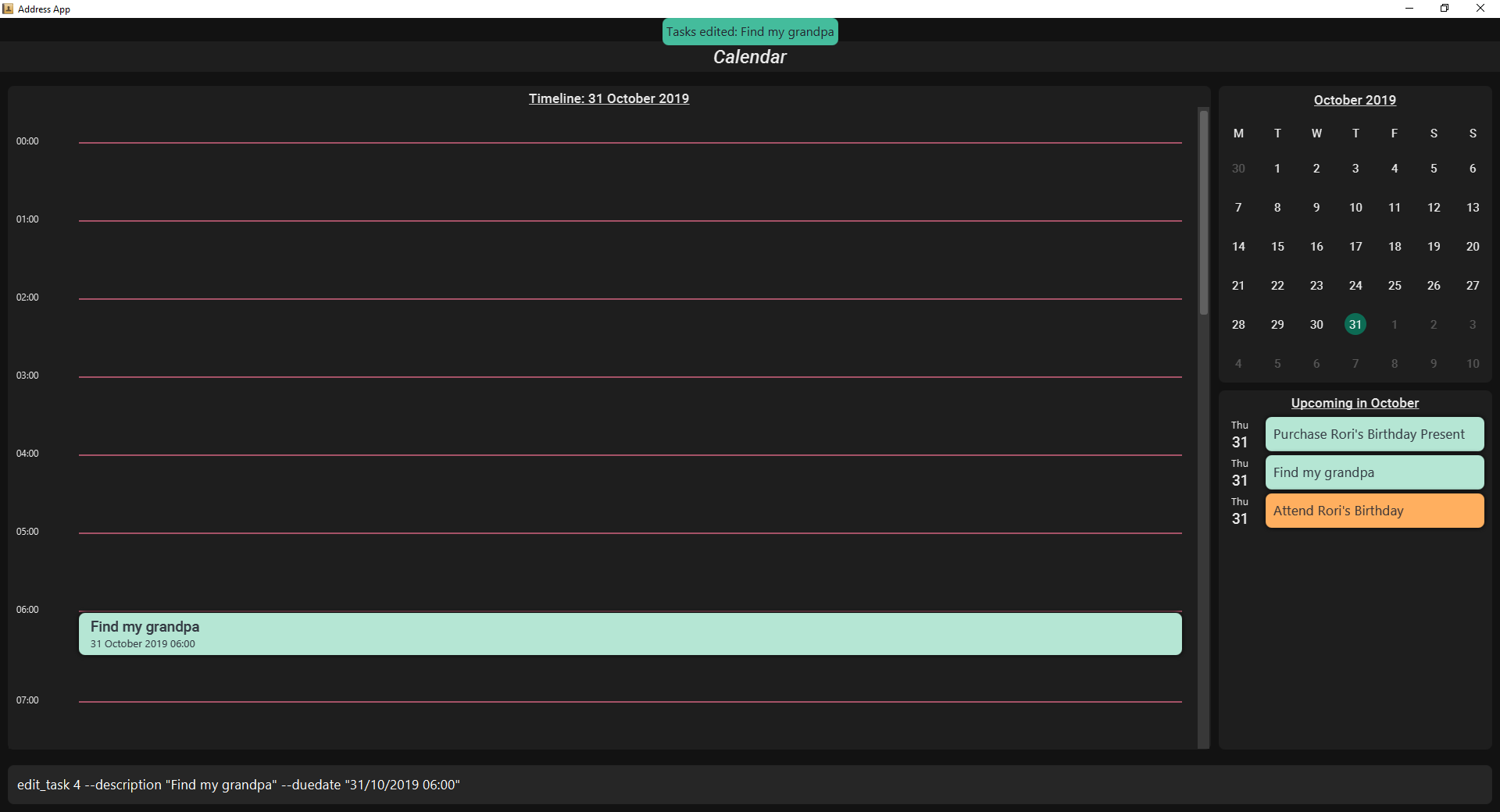Select day 20 in the calendar
This screenshot has height=812, width=1500.
point(1473,247)
